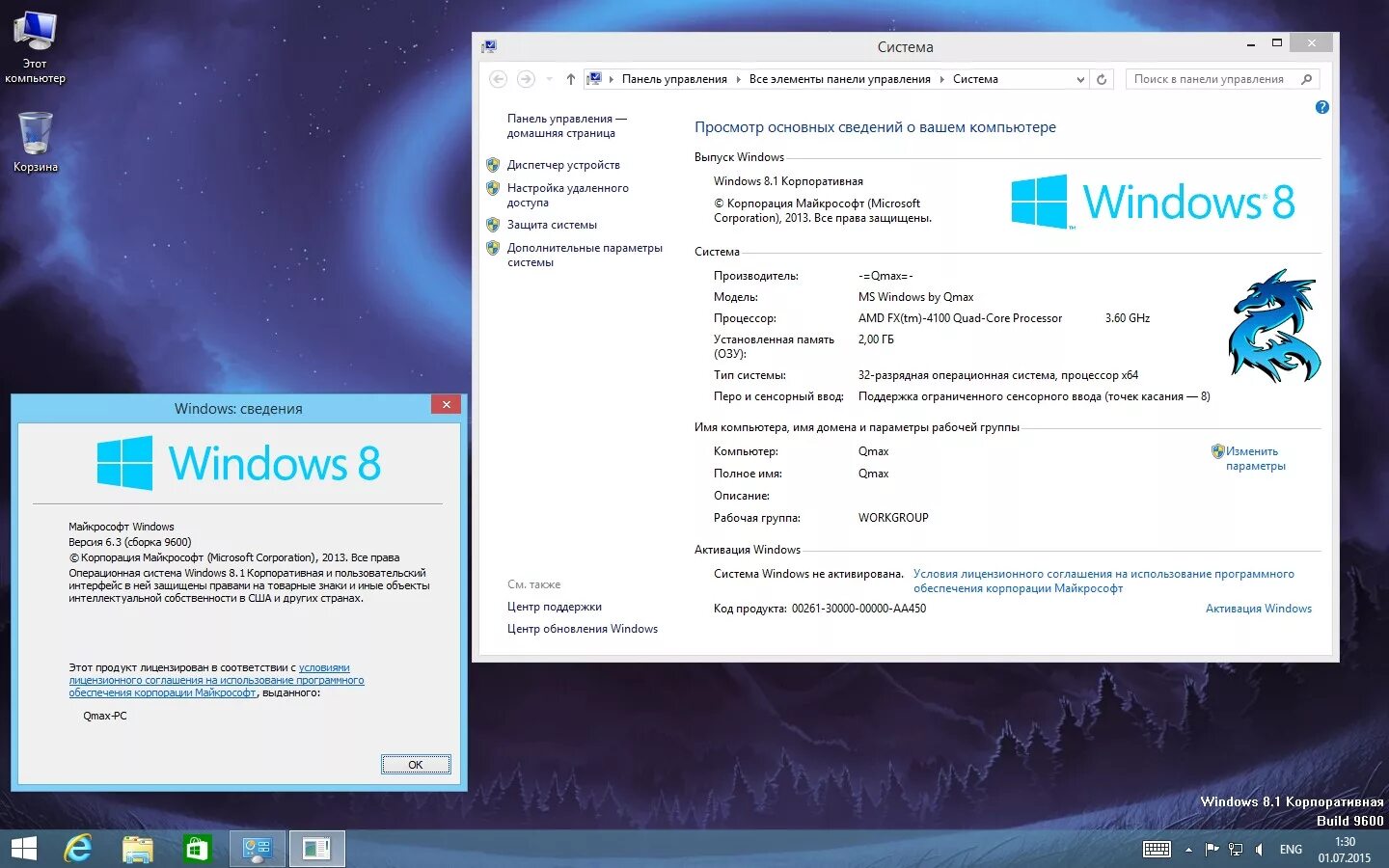Open the 'Корзина' recycle bin icon

[35, 142]
